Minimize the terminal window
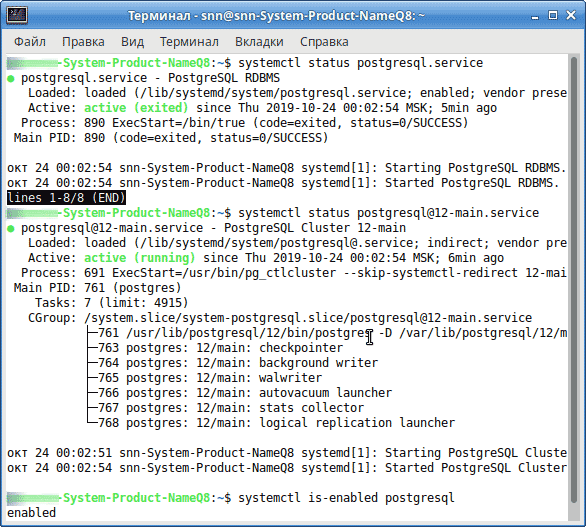The width and height of the screenshot is (586, 527). 535,16
